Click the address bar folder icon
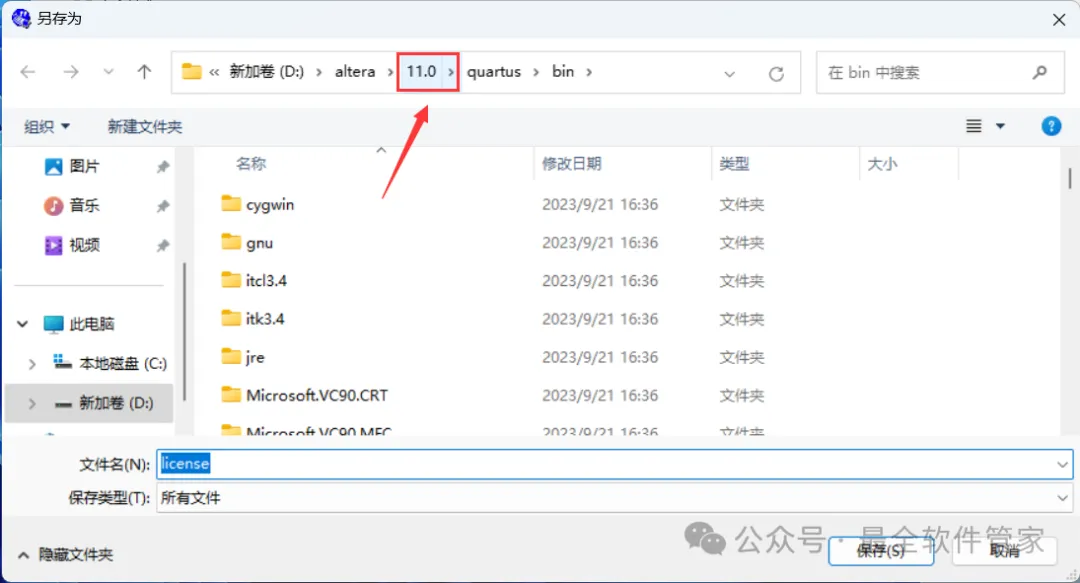This screenshot has width=1080, height=583. (191, 72)
